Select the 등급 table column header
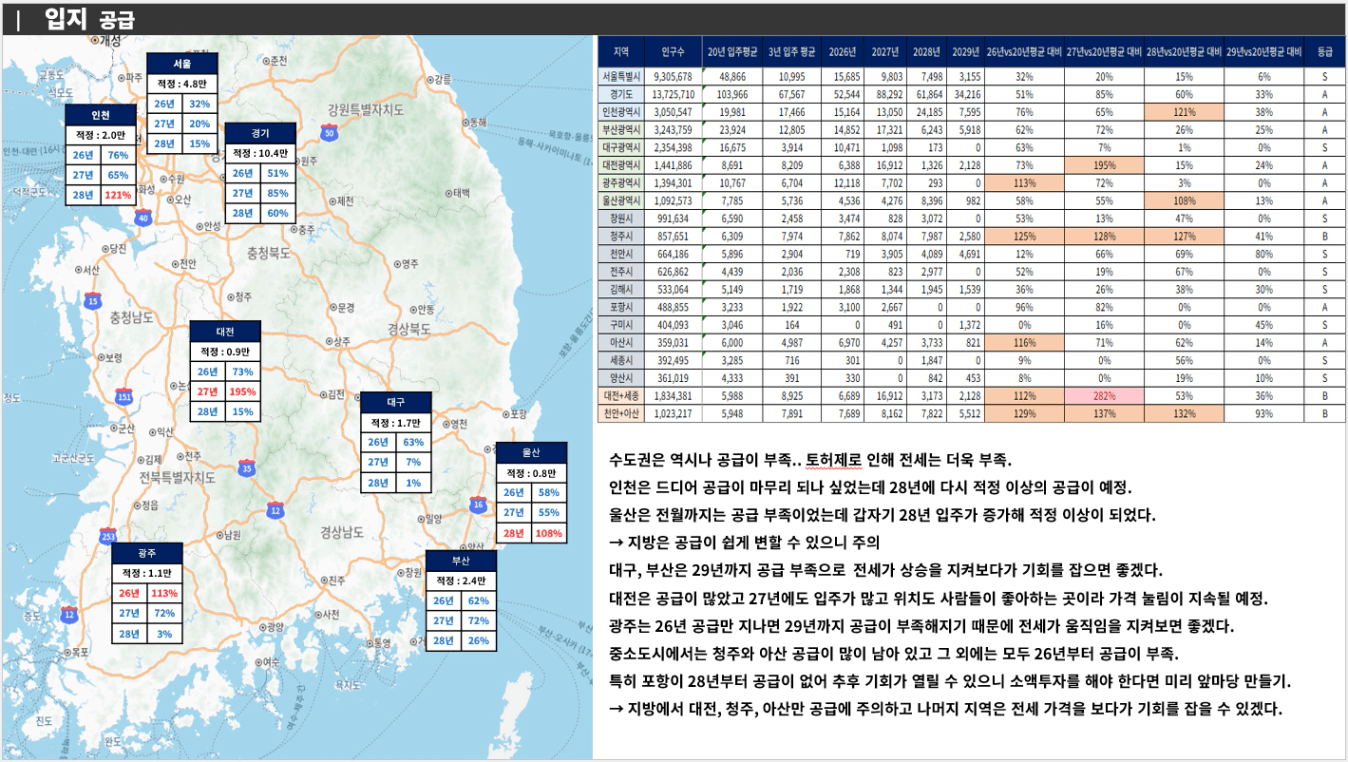This screenshot has width=1348, height=762. pos(1324,51)
